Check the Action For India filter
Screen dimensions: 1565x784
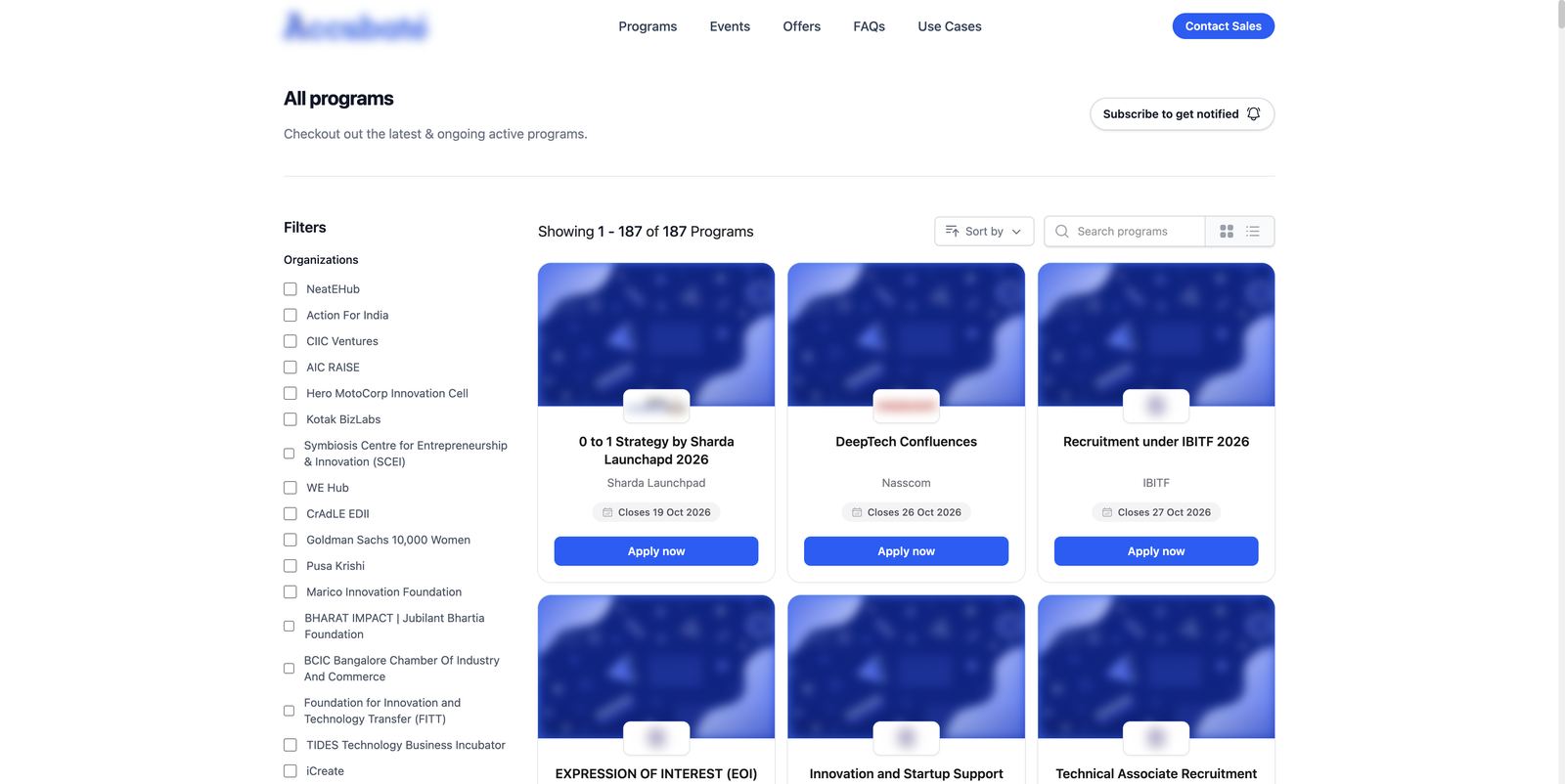291,316
